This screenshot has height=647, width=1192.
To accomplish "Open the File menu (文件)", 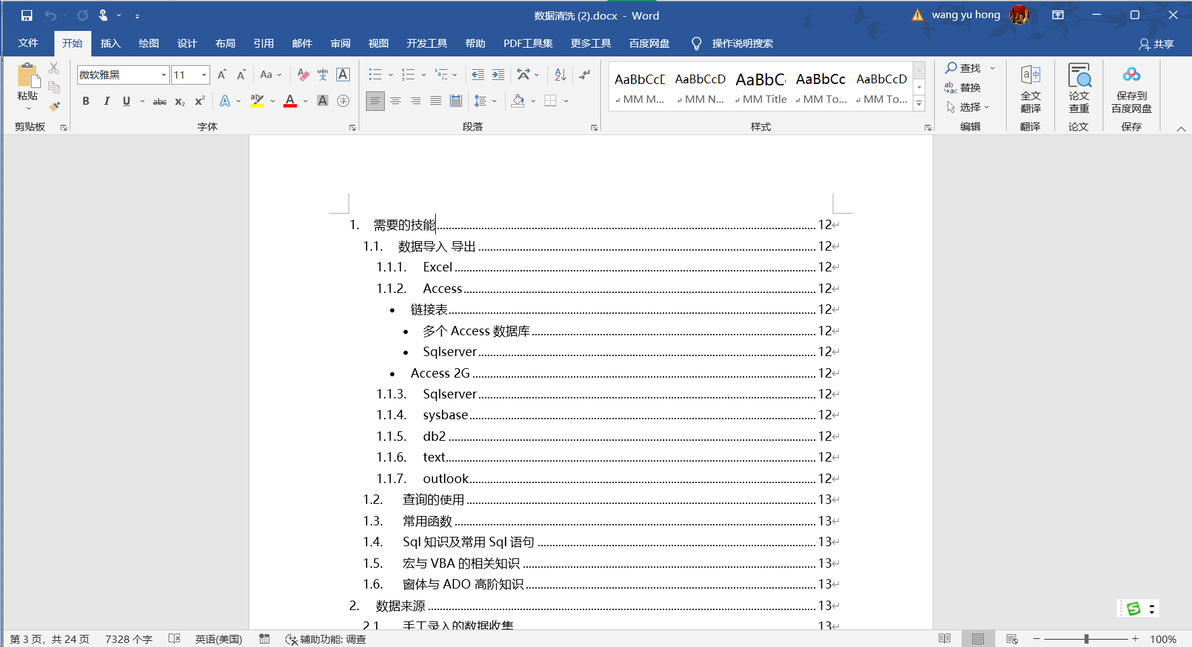I will click(28, 43).
